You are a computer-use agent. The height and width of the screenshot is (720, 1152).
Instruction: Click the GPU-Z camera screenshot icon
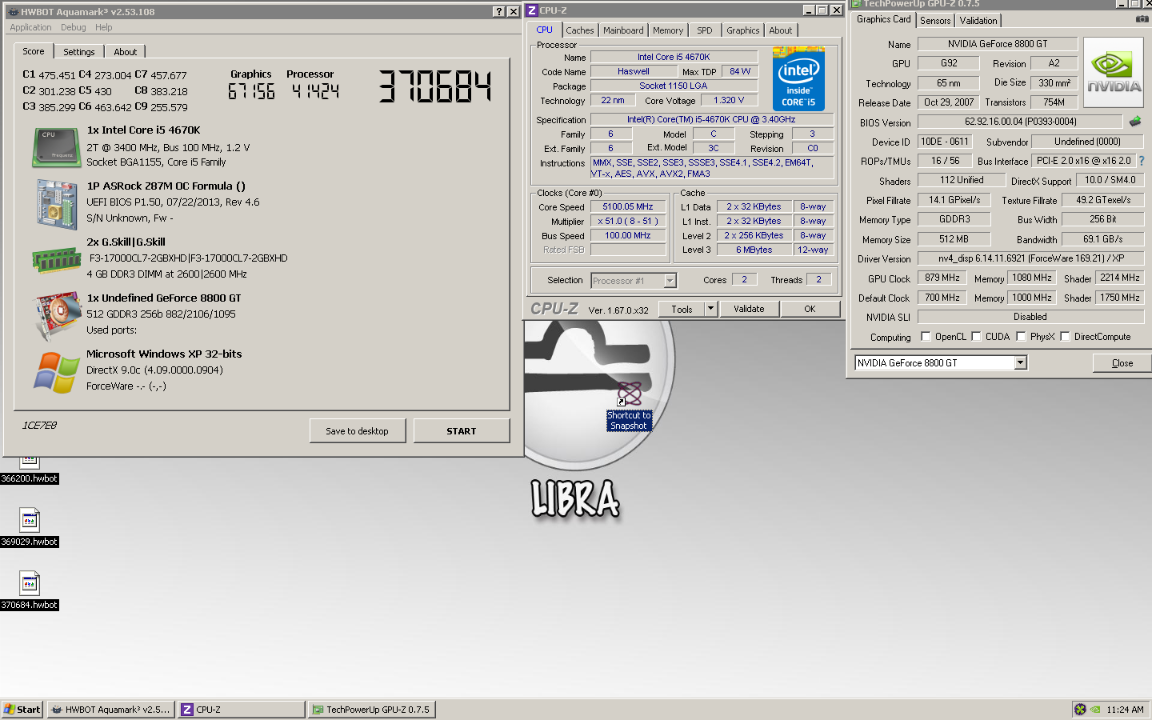click(1142, 20)
